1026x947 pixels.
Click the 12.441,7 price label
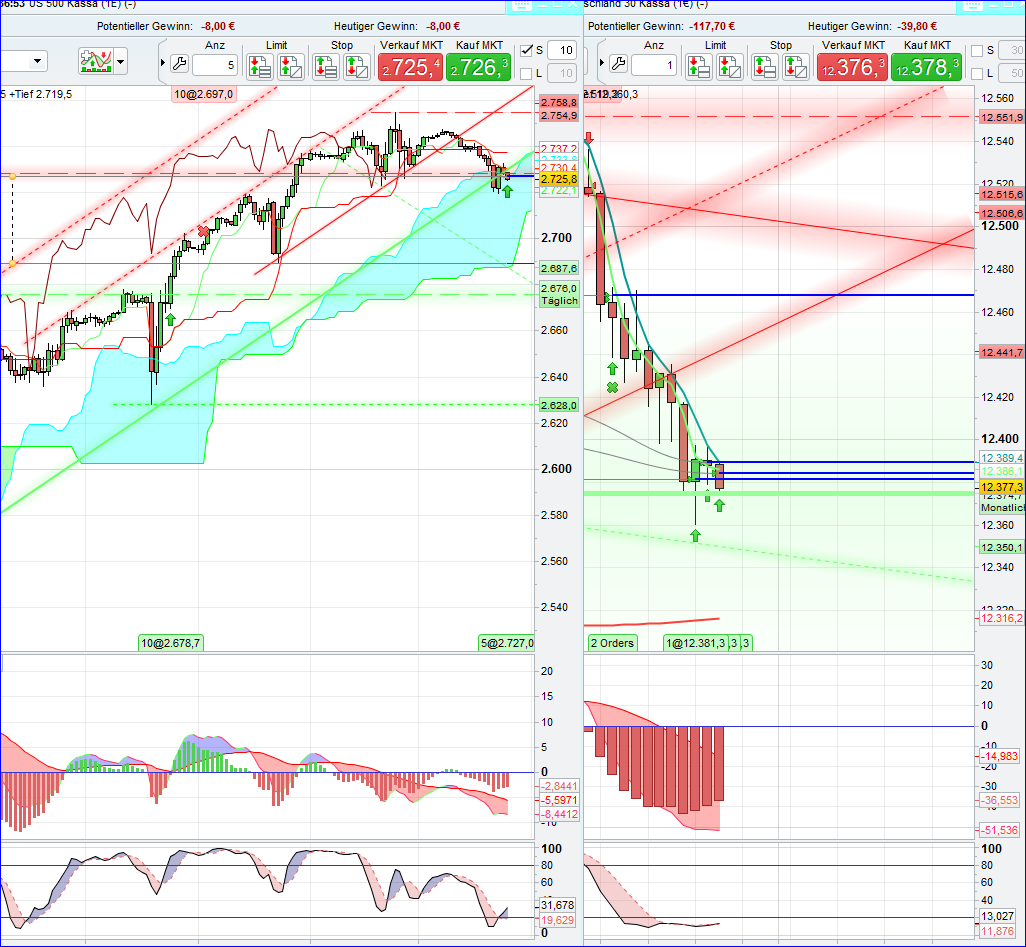pos(1001,353)
